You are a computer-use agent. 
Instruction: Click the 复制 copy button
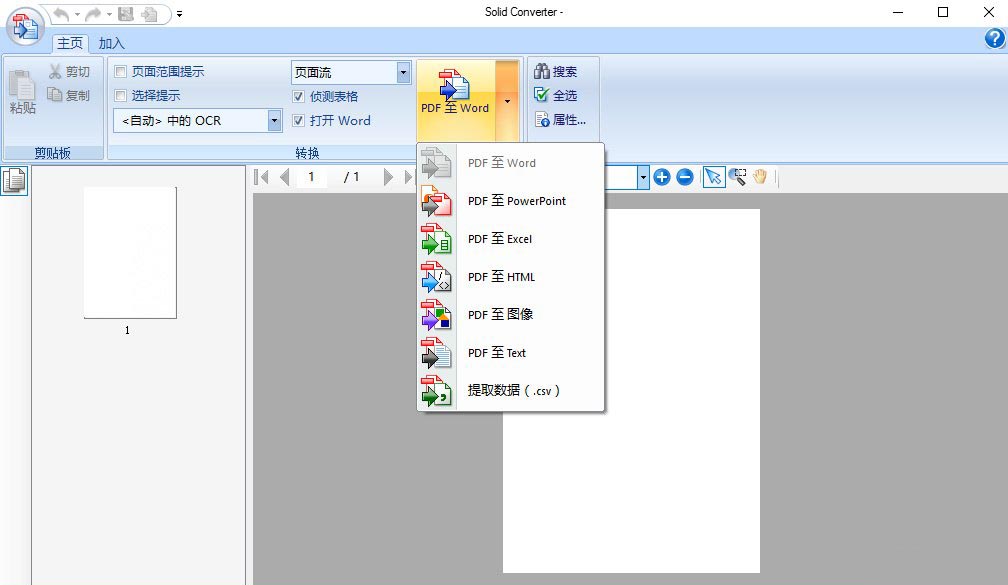pyautogui.click(x=69, y=95)
